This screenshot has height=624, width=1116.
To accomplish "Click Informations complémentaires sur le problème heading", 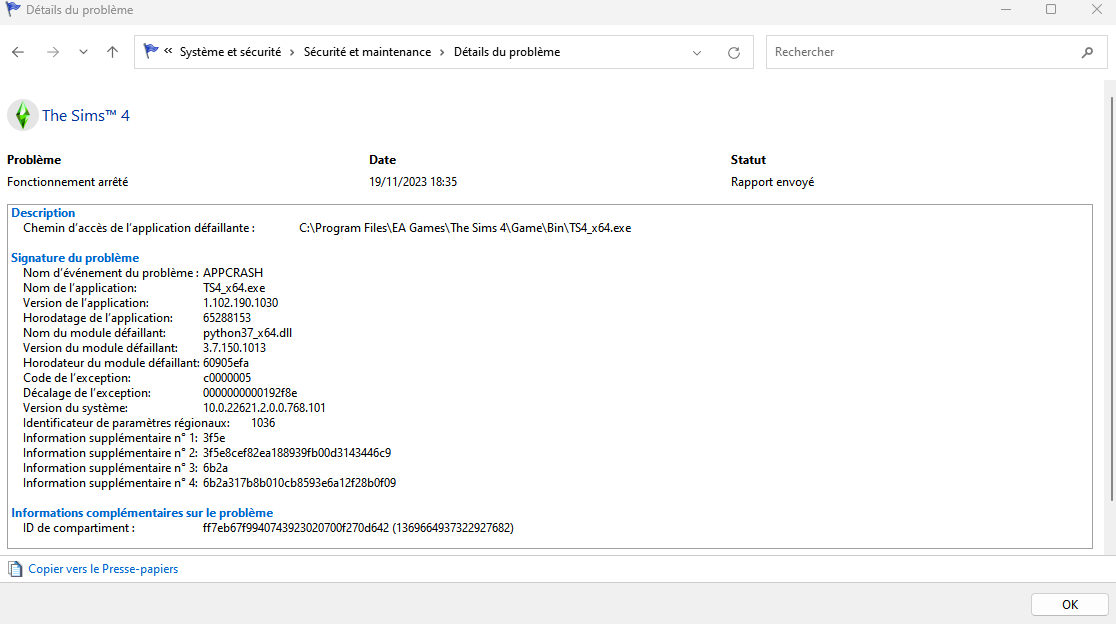I will click(142, 513).
